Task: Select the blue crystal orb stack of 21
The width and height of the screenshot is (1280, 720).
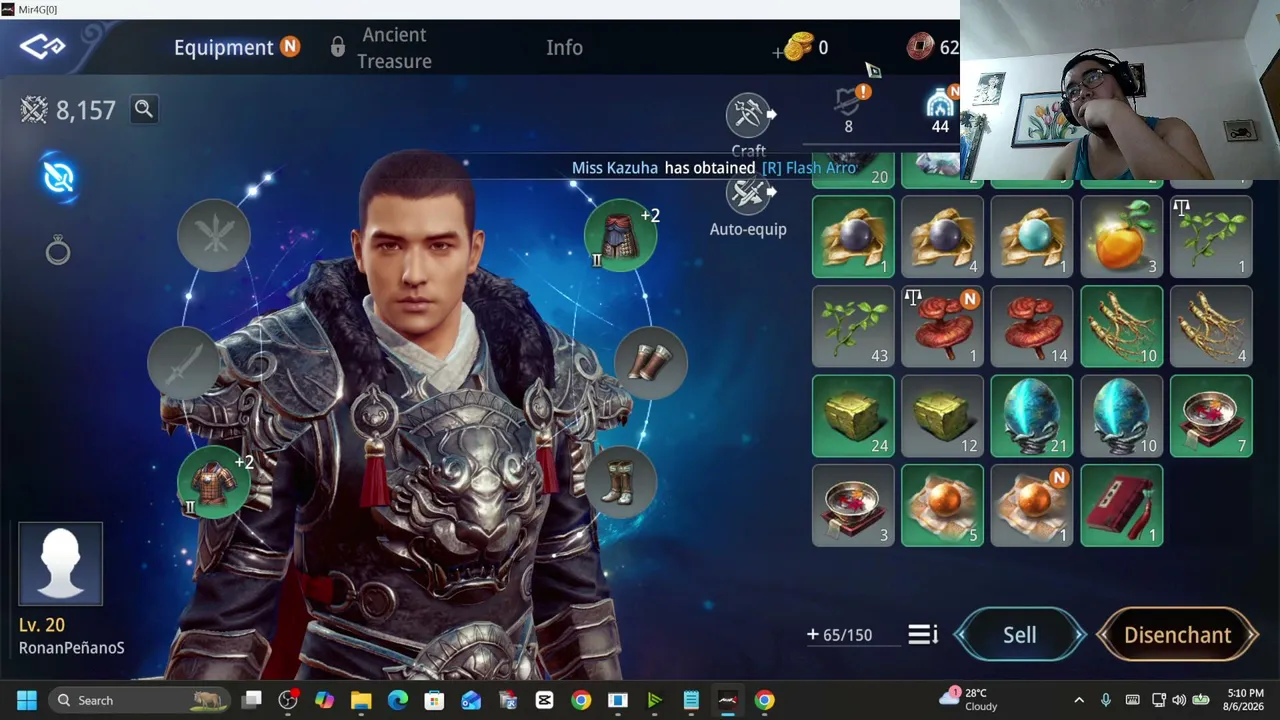Action: [x=1032, y=416]
